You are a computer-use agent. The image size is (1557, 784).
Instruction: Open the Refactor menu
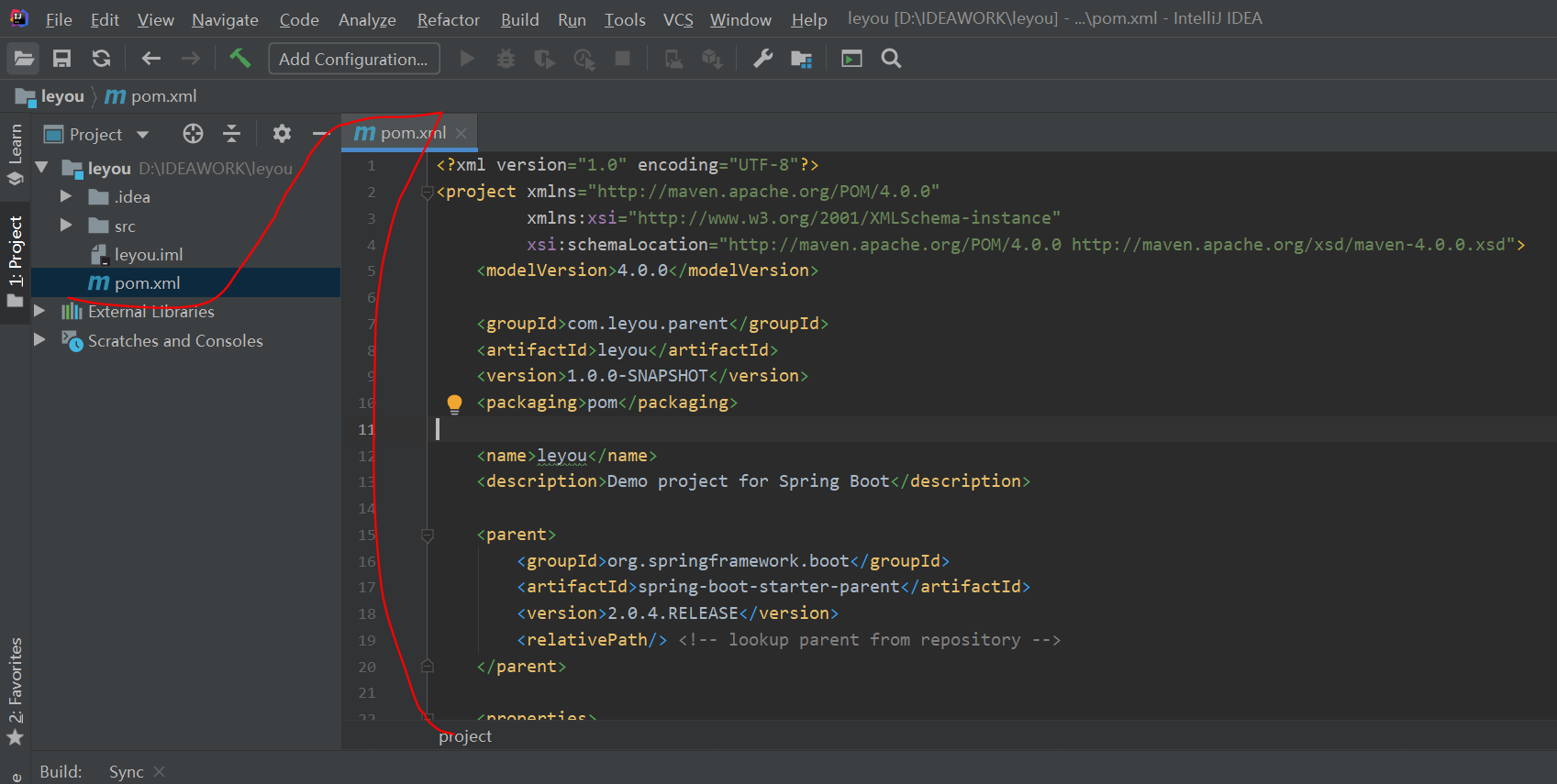point(449,19)
